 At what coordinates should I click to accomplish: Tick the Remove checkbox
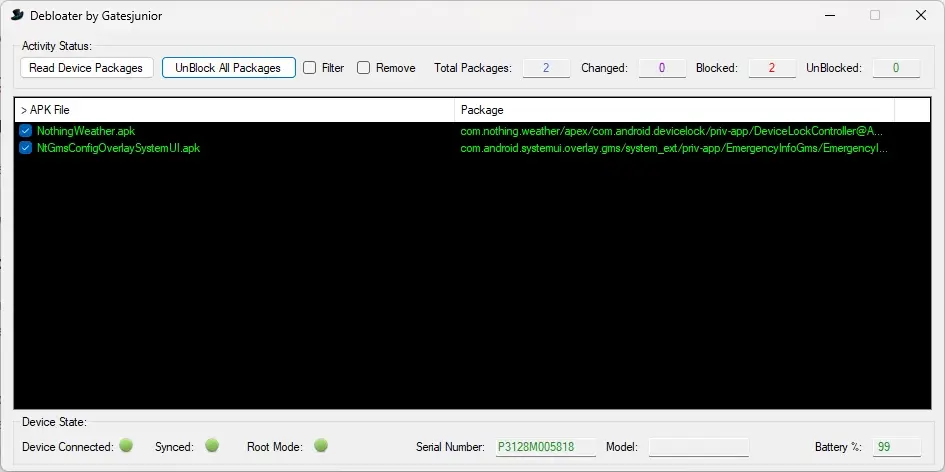(363, 68)
